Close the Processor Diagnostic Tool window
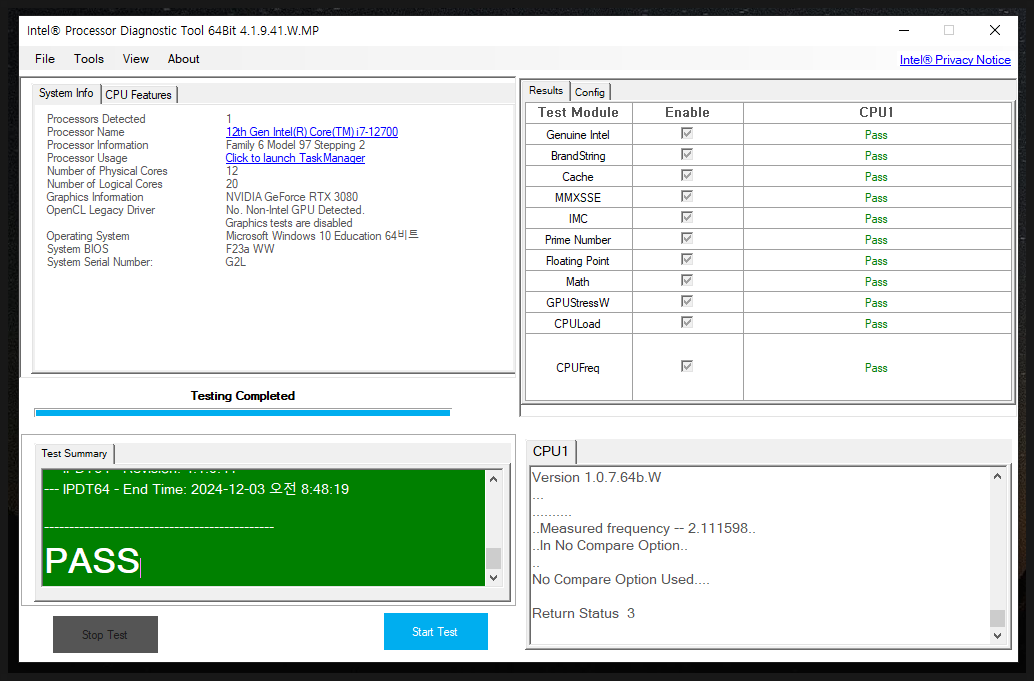1034x681 pixels. [x=994, y=30]
